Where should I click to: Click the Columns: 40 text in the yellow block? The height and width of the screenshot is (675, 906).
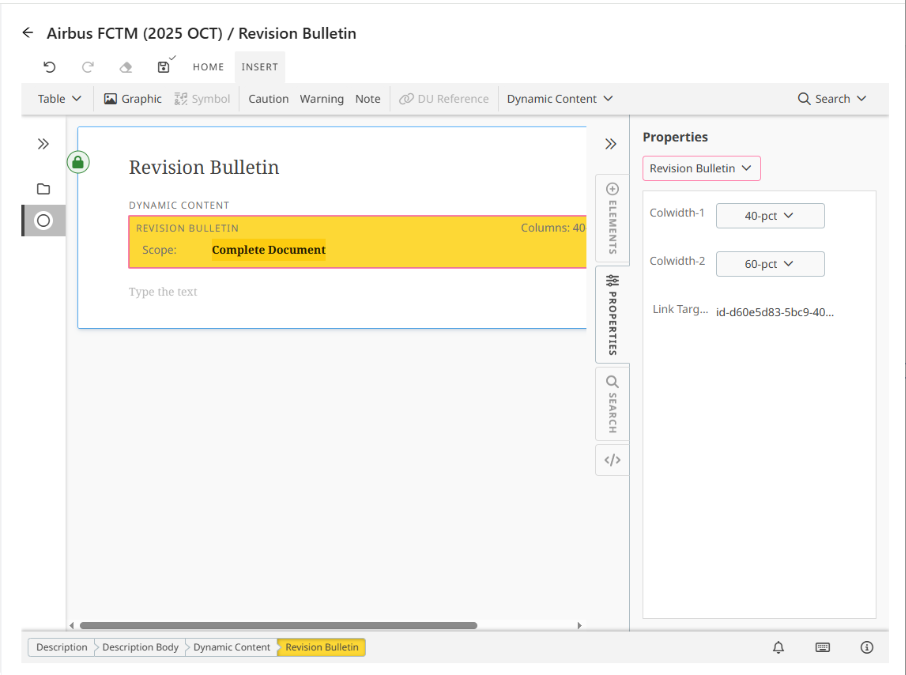[553, 228]
